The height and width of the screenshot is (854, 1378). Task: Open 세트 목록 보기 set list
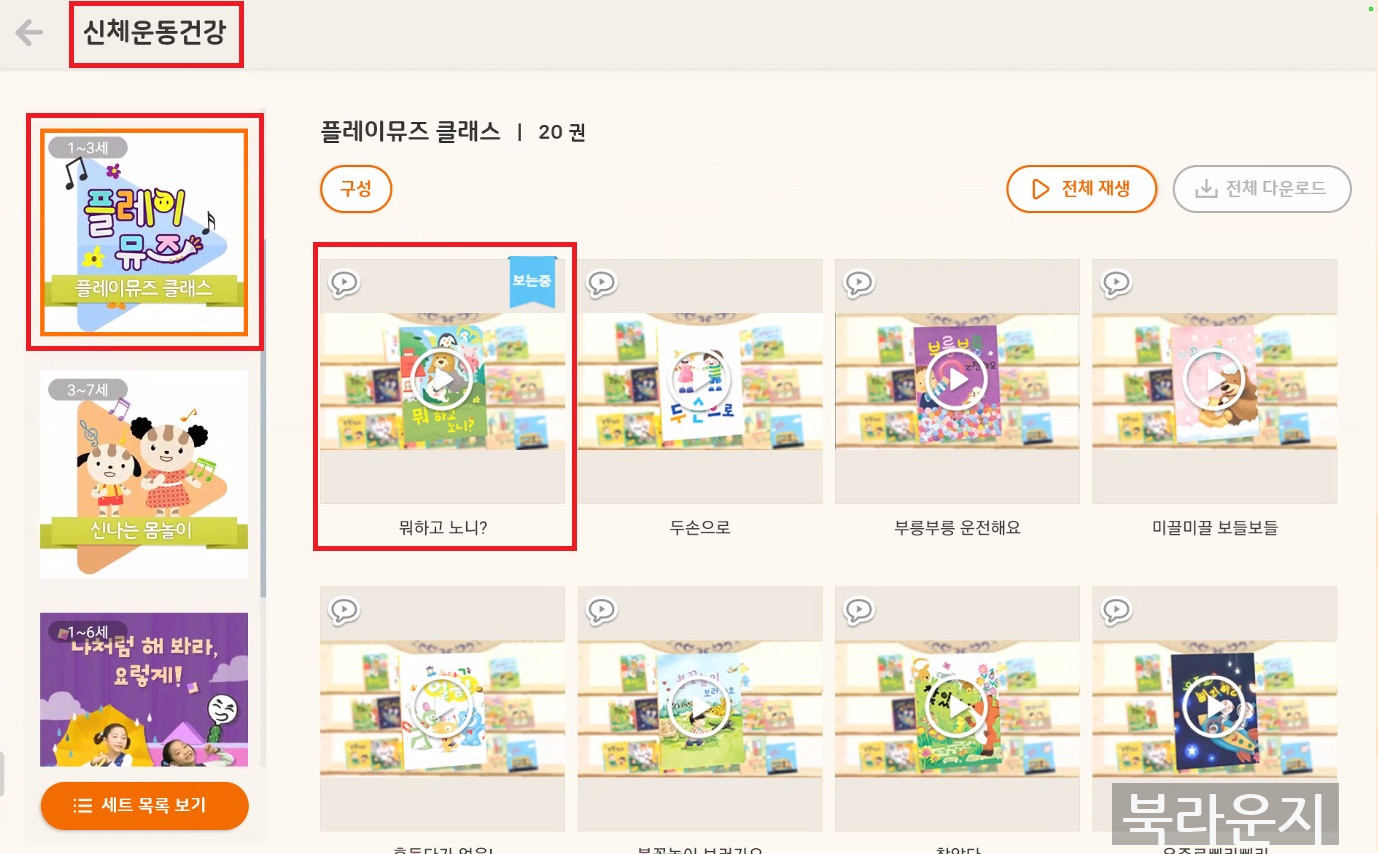(144, 805)
